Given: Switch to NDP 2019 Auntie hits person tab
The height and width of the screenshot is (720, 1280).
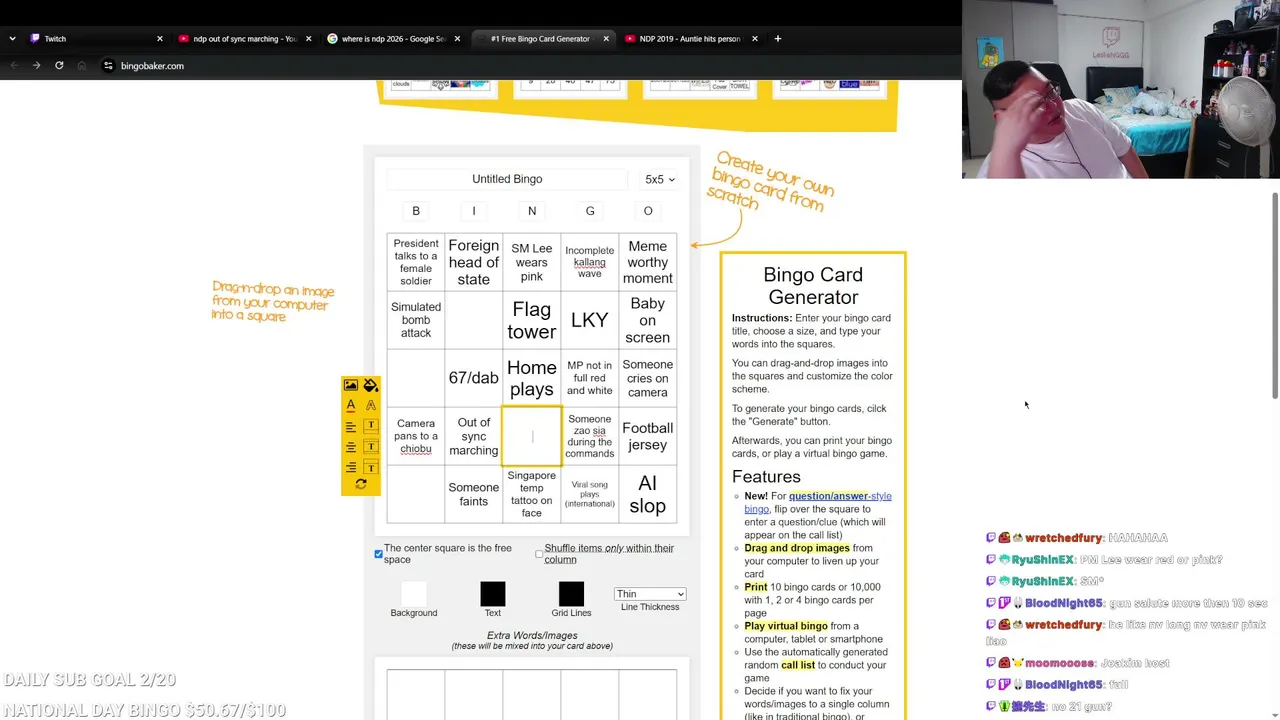Looking at the screenshot, I should (691, 39).
